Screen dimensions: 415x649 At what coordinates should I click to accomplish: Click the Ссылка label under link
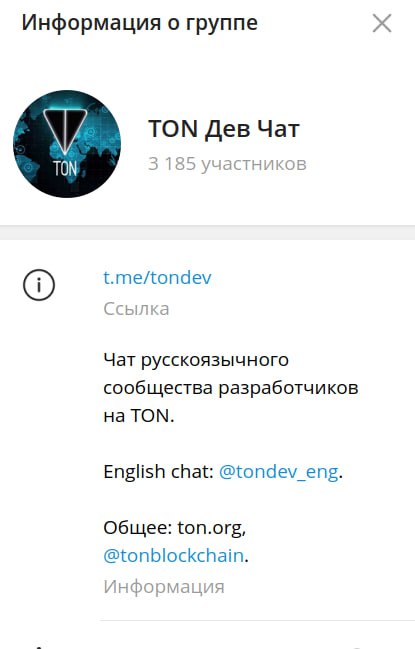click(x=136, y=309)
